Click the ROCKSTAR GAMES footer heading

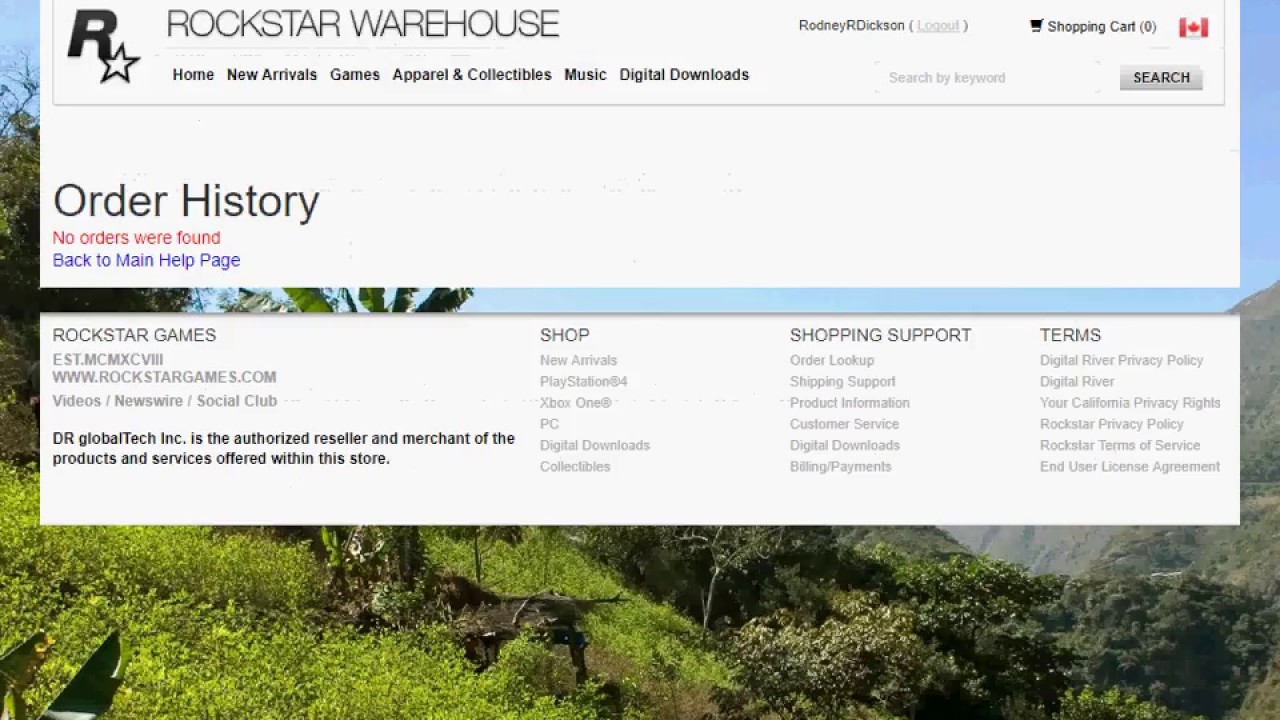pos(134,335)
